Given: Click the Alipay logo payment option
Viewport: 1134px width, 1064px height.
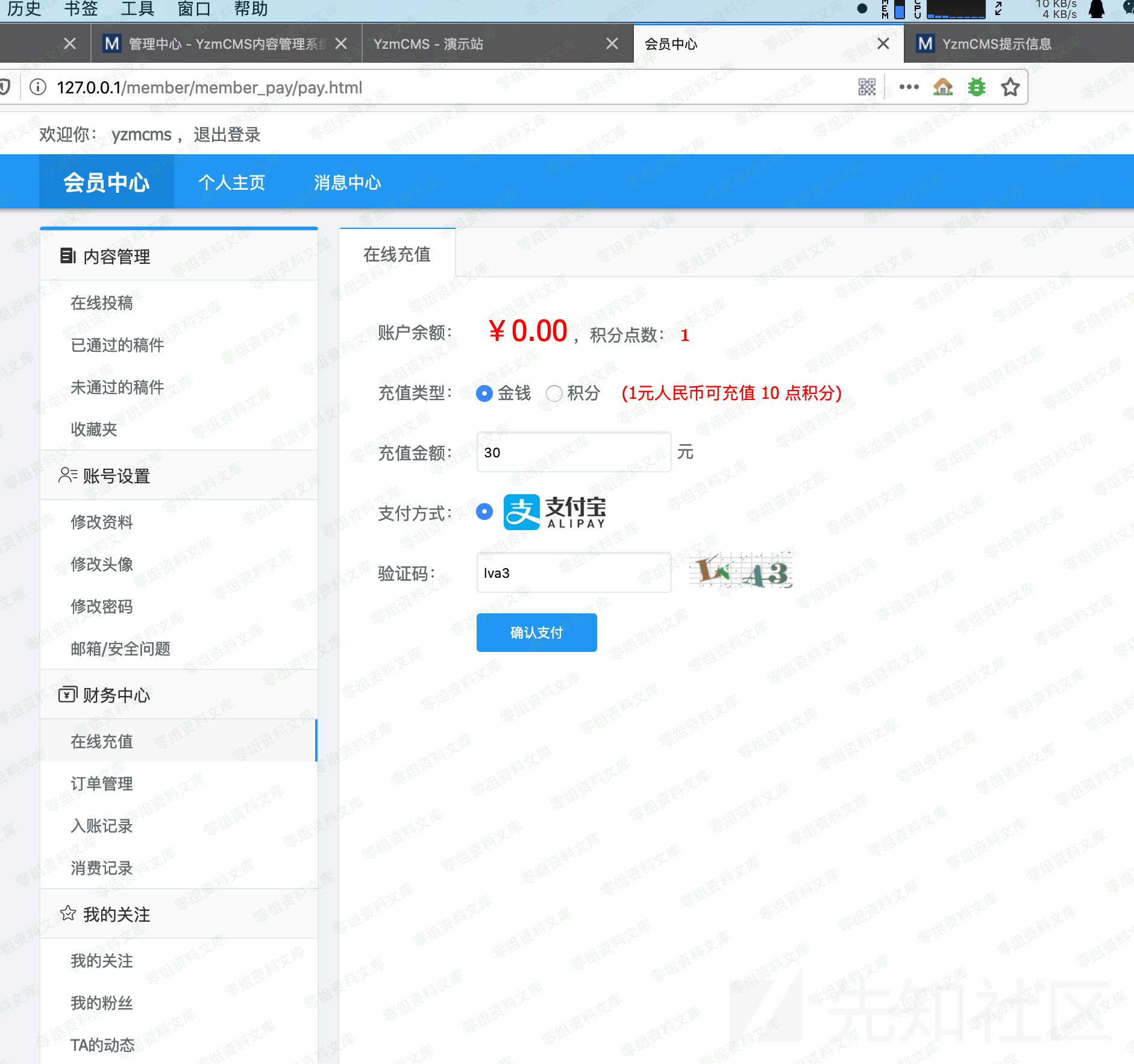Looking at the screenshot, I should (554, 512).
